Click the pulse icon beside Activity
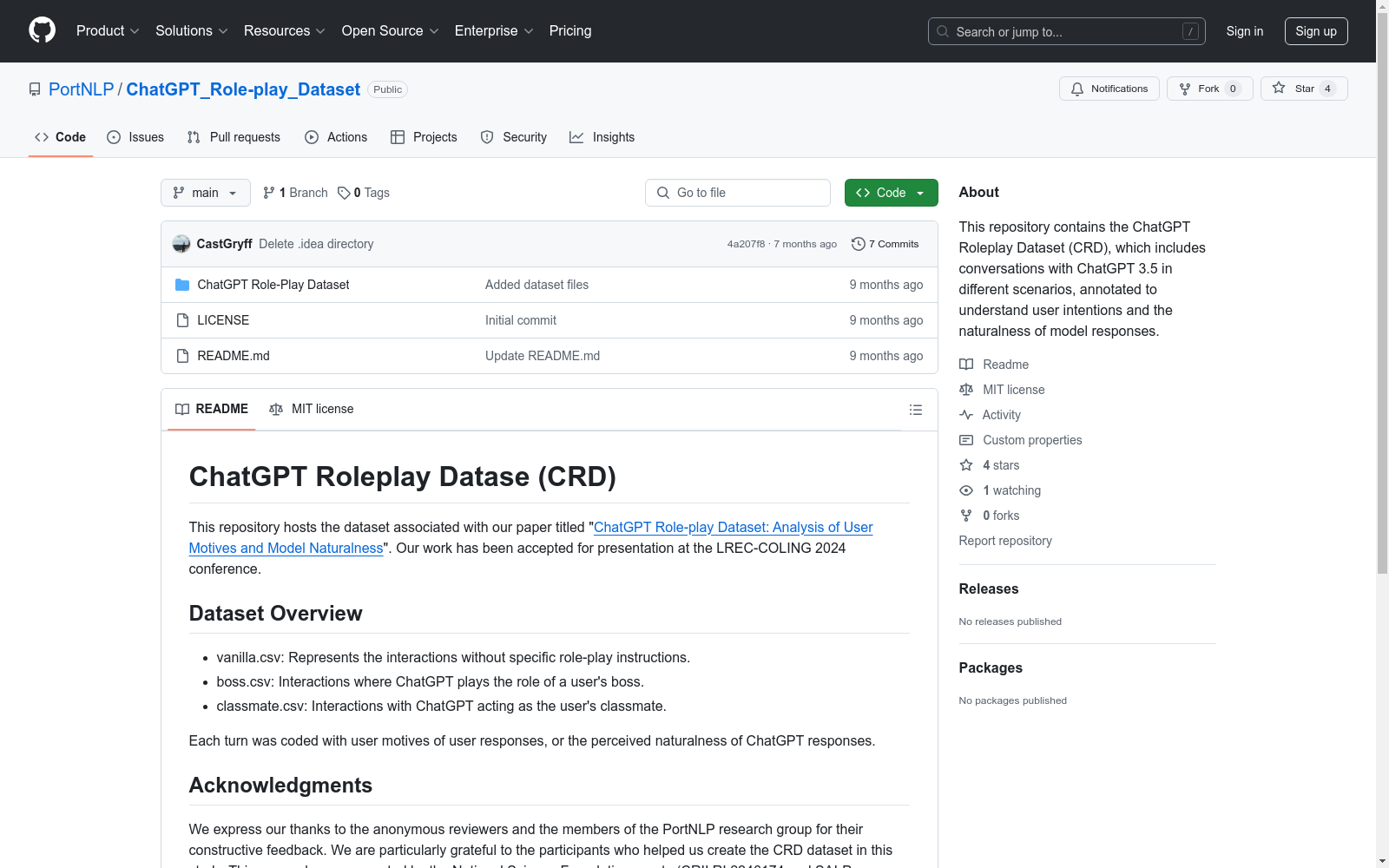1389x868 pixels. [x=966, y=415]
